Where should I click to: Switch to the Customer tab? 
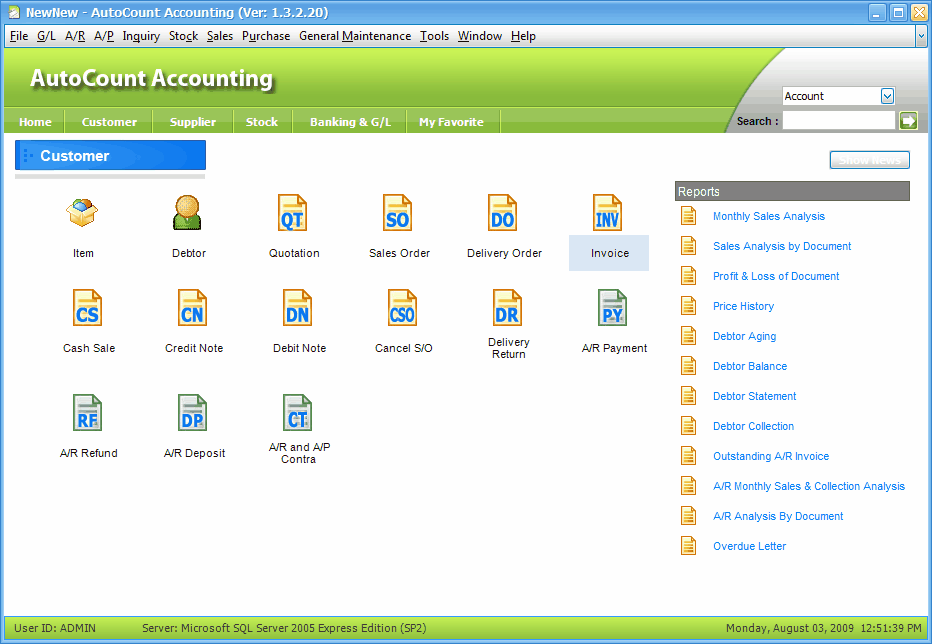point(109,122)
